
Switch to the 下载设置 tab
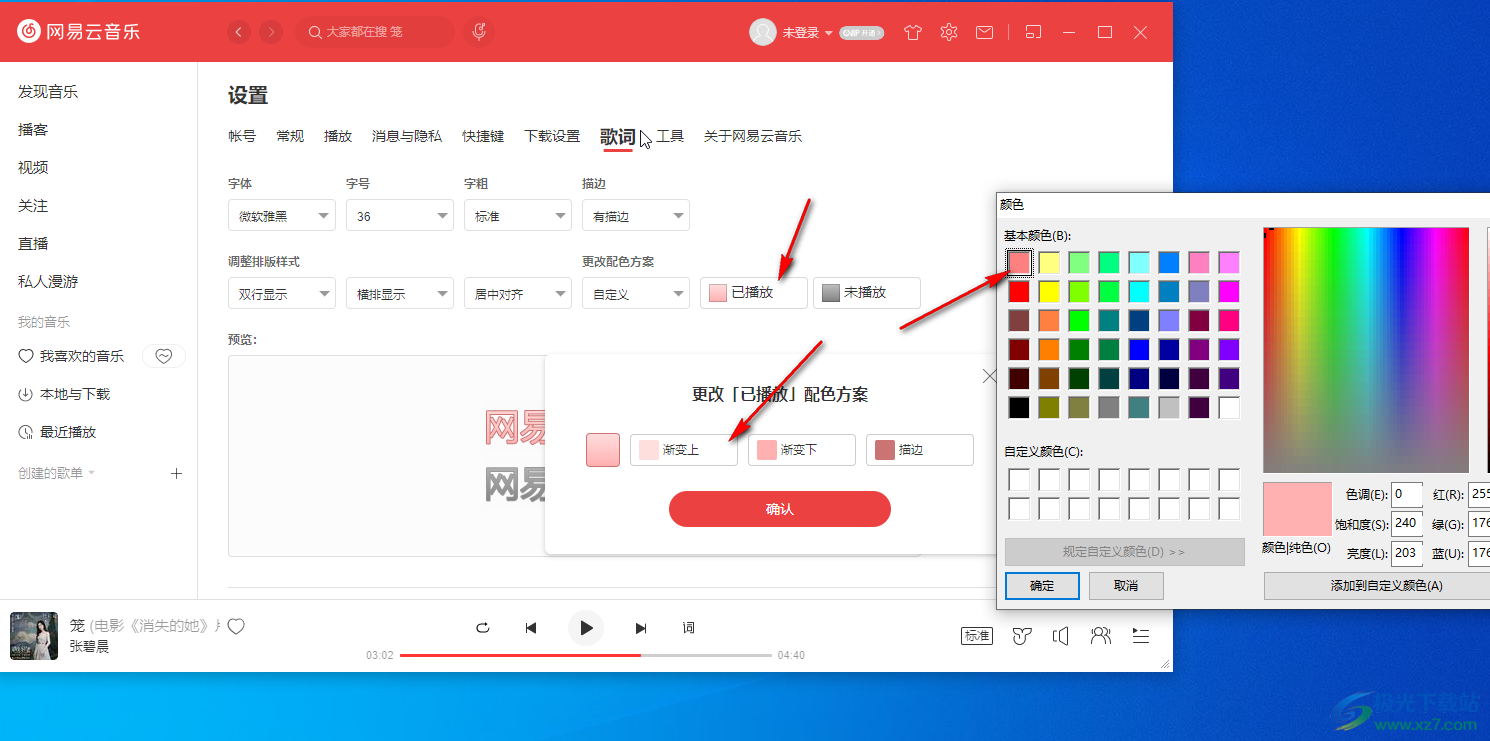[552, 136]
